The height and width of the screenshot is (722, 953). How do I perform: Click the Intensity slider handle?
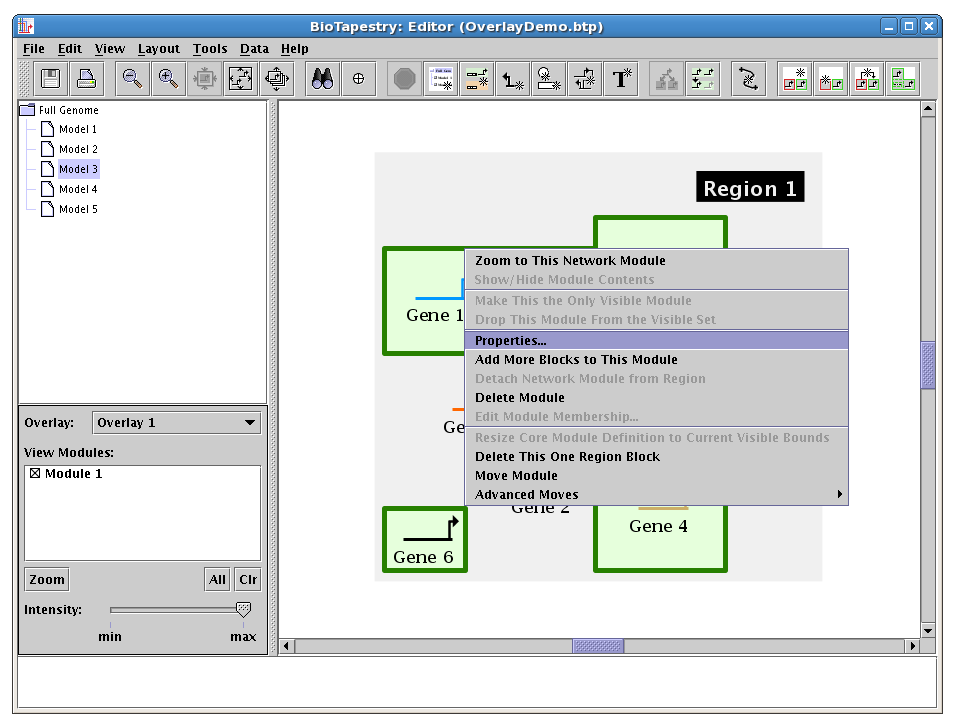(x=243, y=609)
